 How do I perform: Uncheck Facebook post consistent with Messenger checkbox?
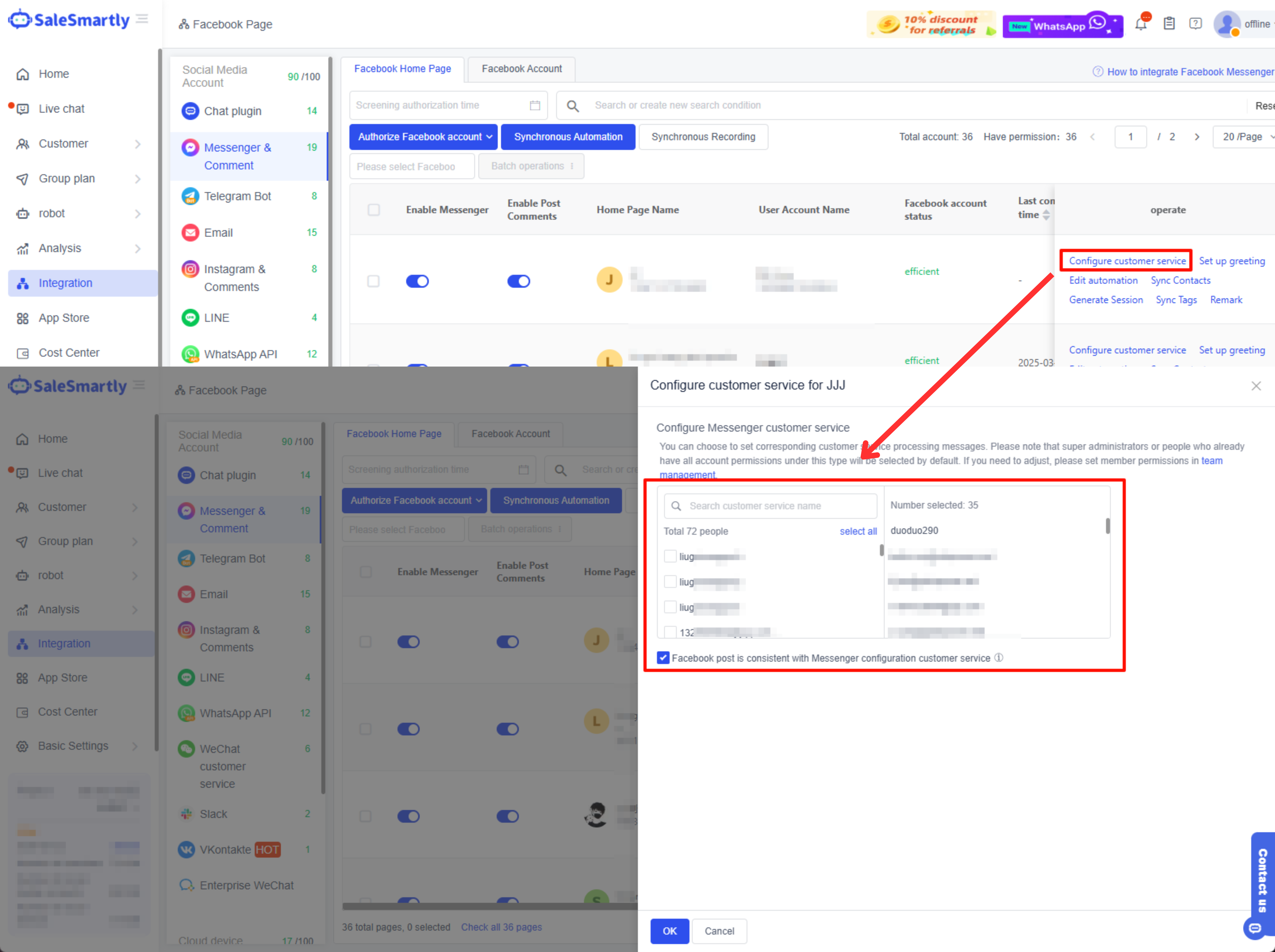pyautogui.click(x=663, y=658)
